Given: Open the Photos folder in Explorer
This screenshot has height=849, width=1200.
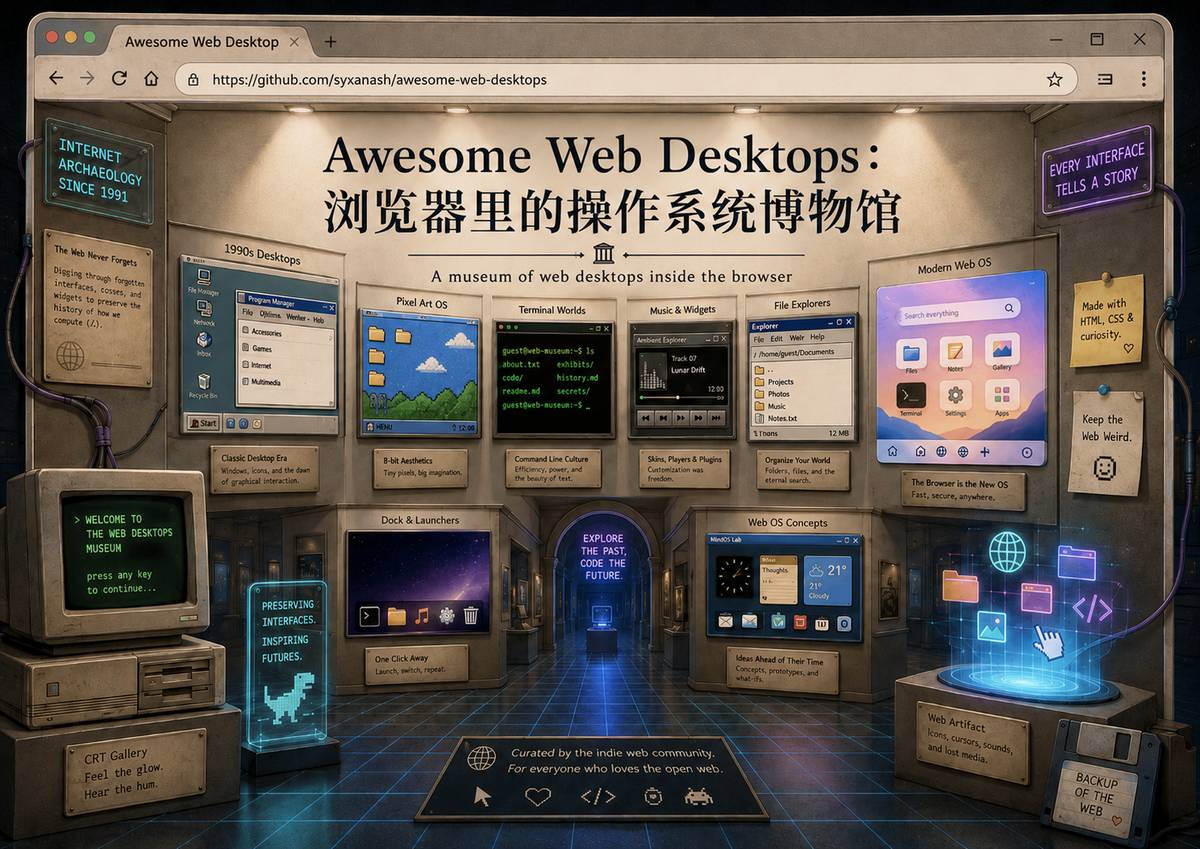Looking at the screenshot, I should pyautogui.click(x=771, y=394).
